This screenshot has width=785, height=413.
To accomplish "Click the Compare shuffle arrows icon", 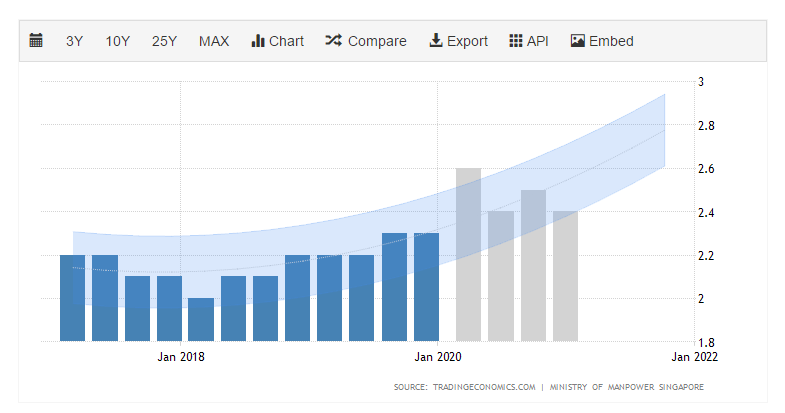I will pos(334,41).
